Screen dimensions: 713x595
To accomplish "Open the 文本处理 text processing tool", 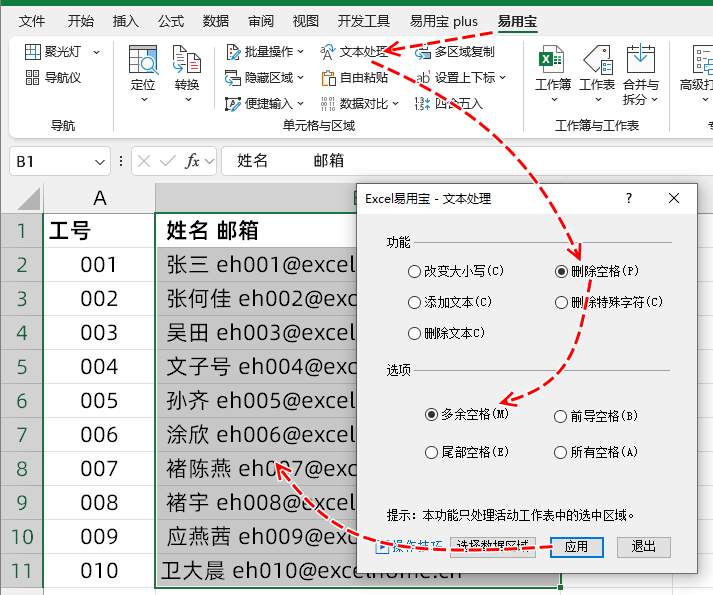I will pyautogui.click(x=354, y=52).
